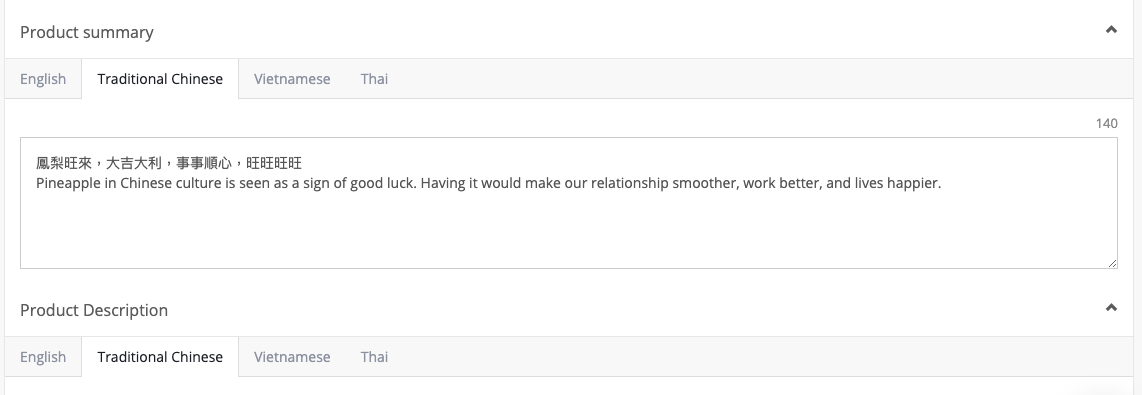
Task: Focus the empty area of summary textarea
Action: 568,230
